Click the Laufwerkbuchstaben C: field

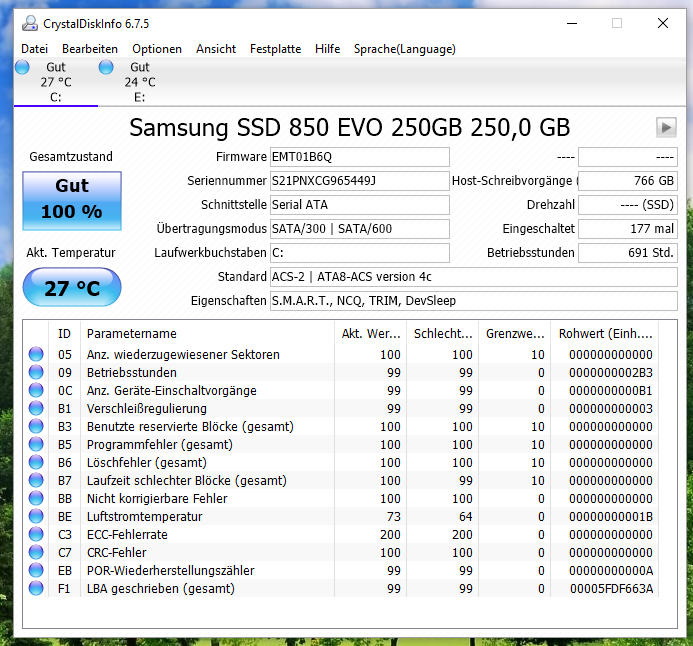point(360,253)
